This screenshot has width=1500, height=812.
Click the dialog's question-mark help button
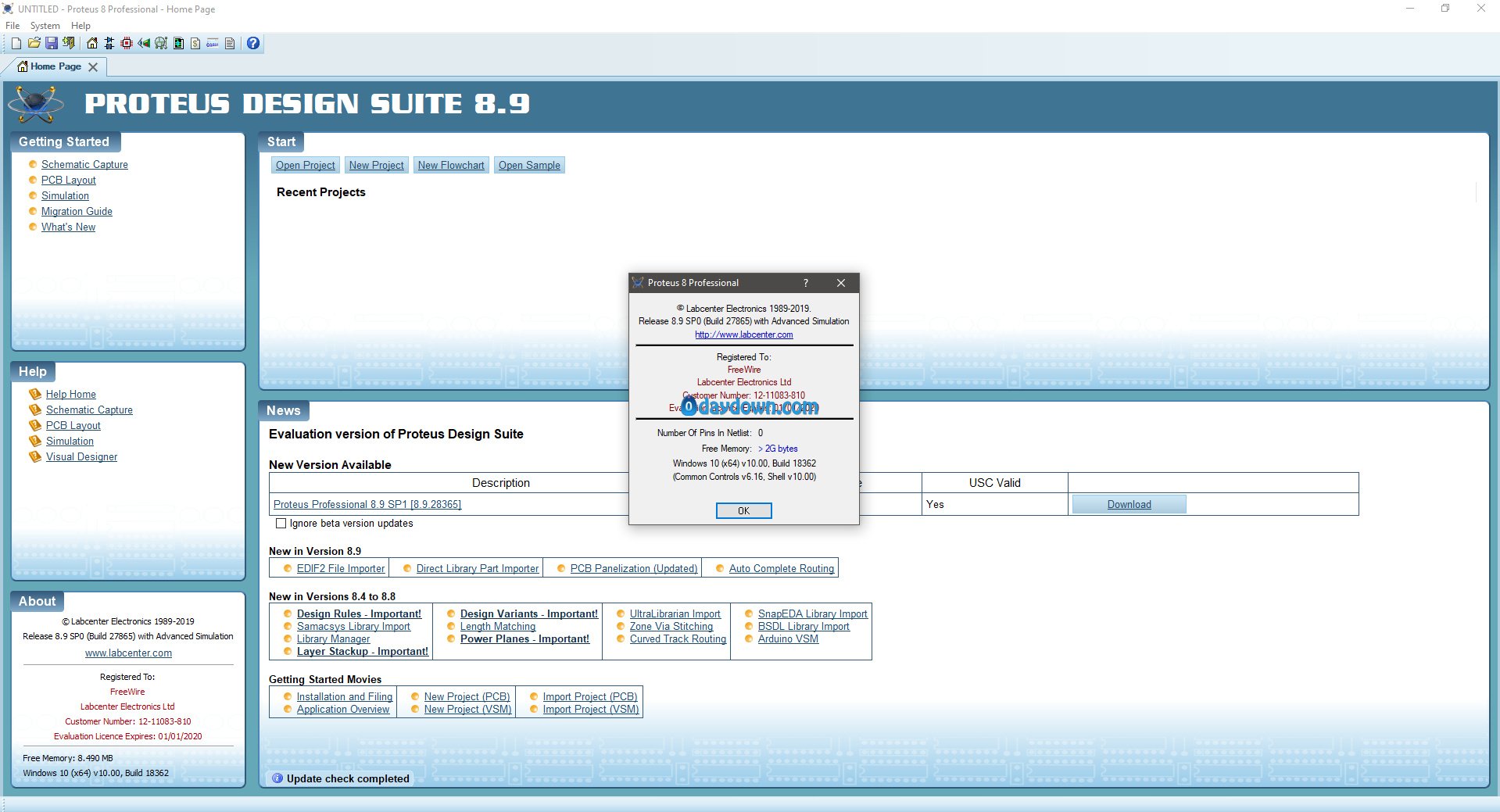coord(806,283)
